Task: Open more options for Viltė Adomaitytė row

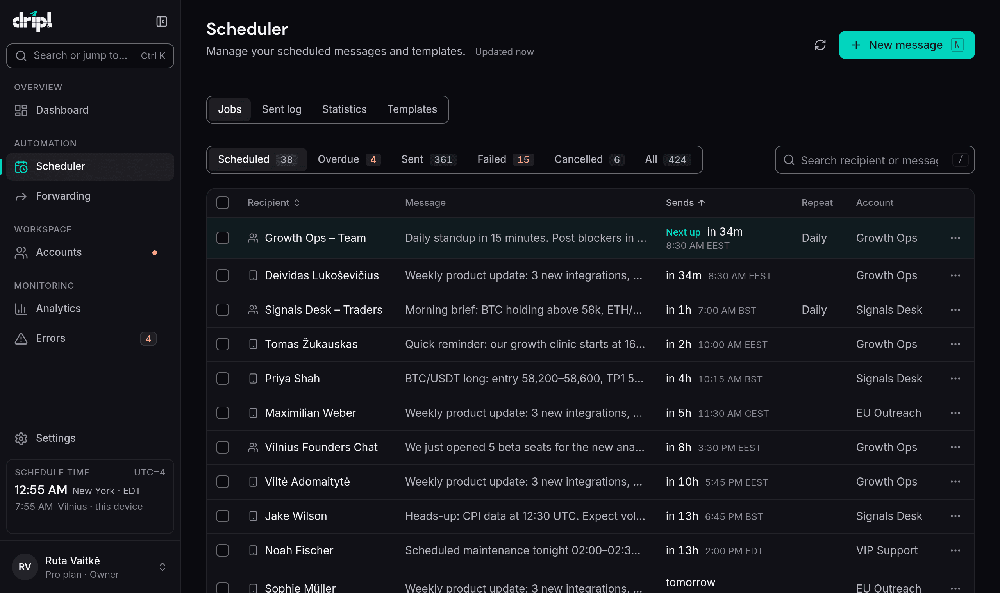Action: point(955,482)
